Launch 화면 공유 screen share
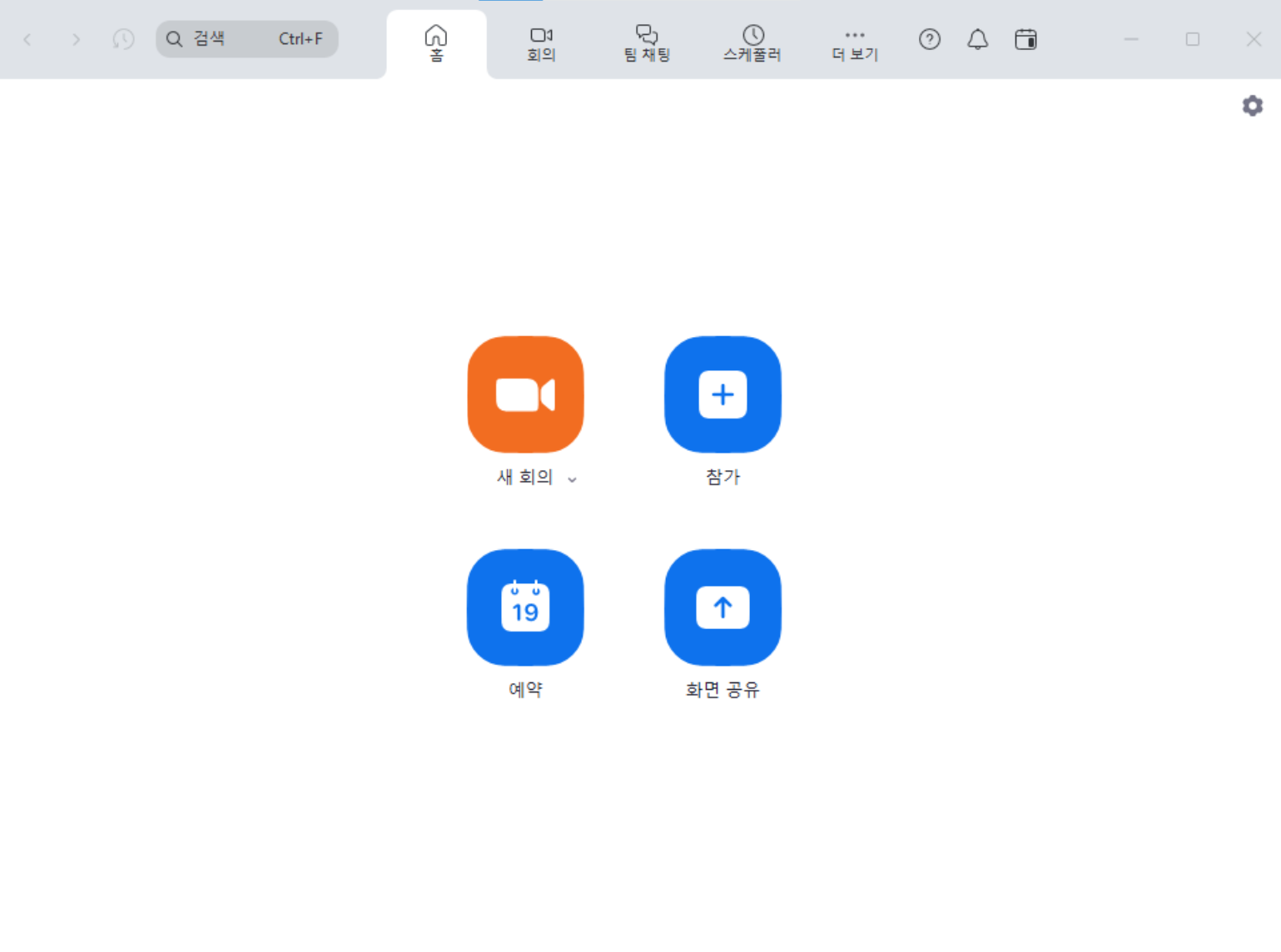This screenshot has height=952, width=1281. click(722, 607)
